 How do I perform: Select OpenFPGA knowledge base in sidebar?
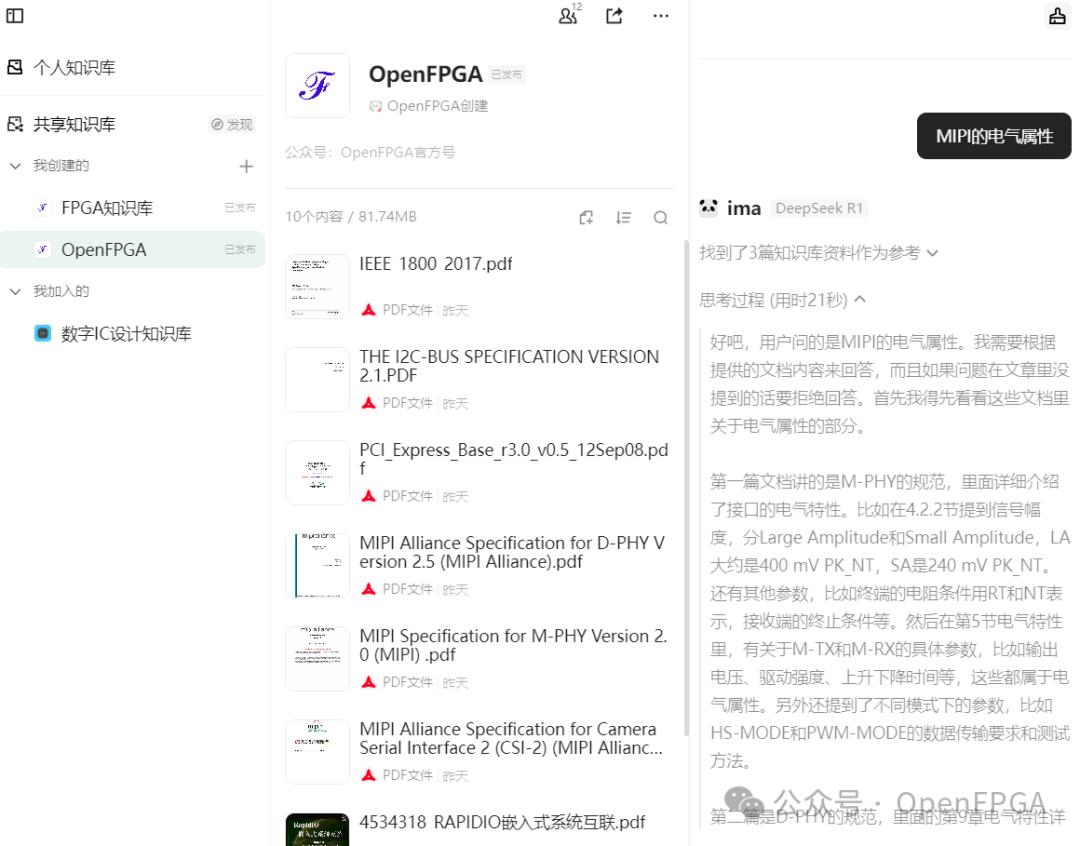pos(132,249)
